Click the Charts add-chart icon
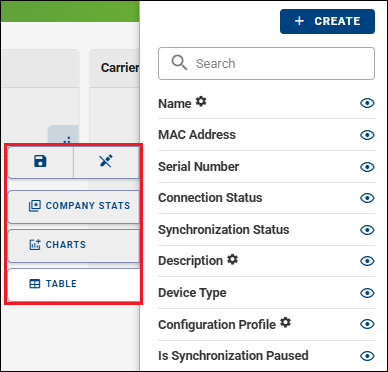The height and width of the screenshot is (372, 388). click(x=35, y=245)
